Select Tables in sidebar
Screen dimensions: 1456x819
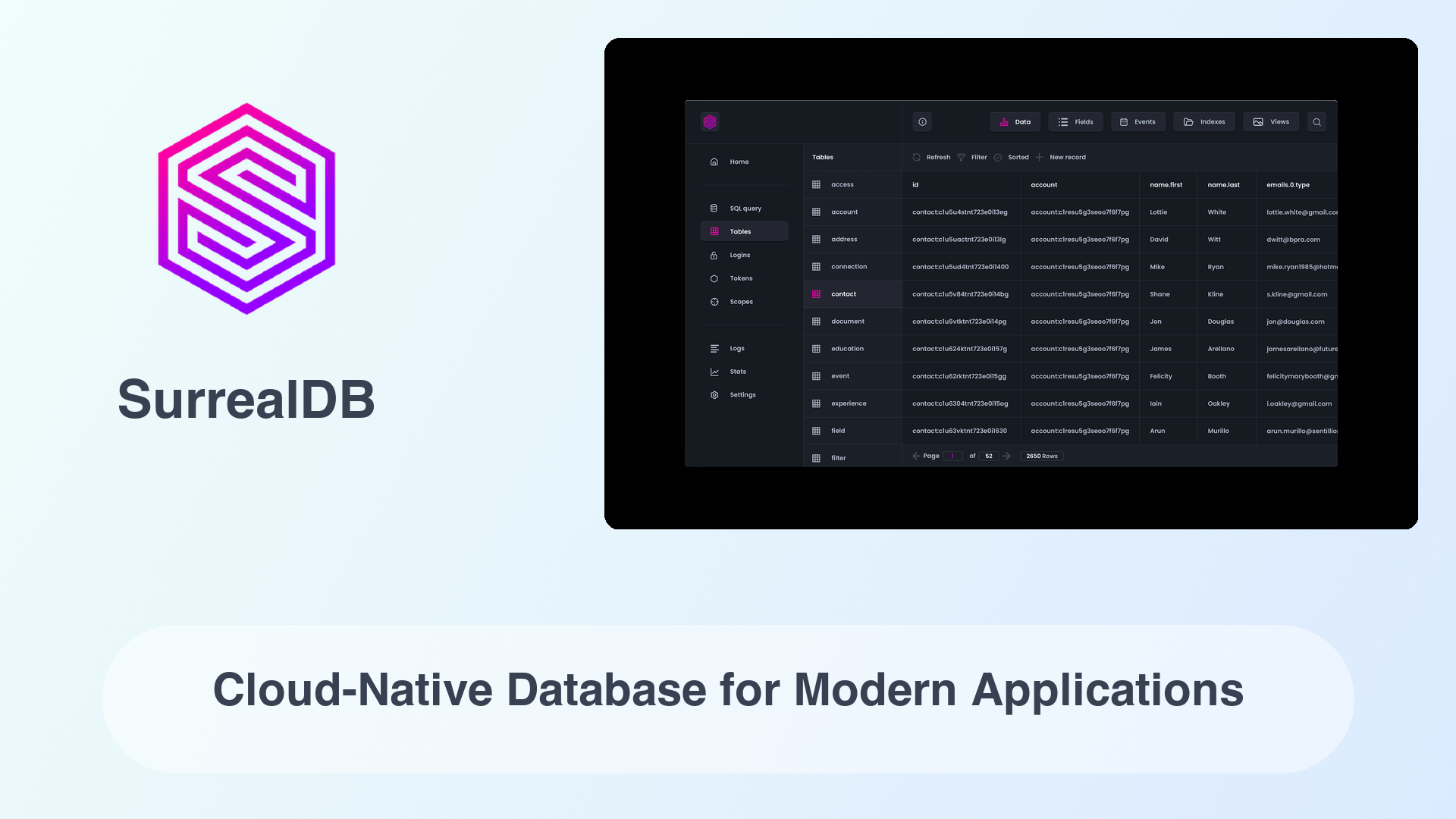click(744, 231)
